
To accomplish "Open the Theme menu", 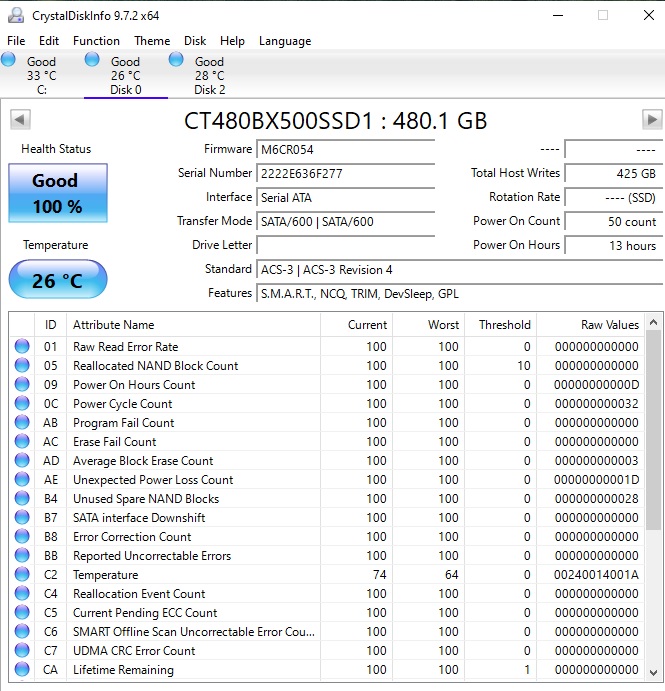I will click(152, 41).
